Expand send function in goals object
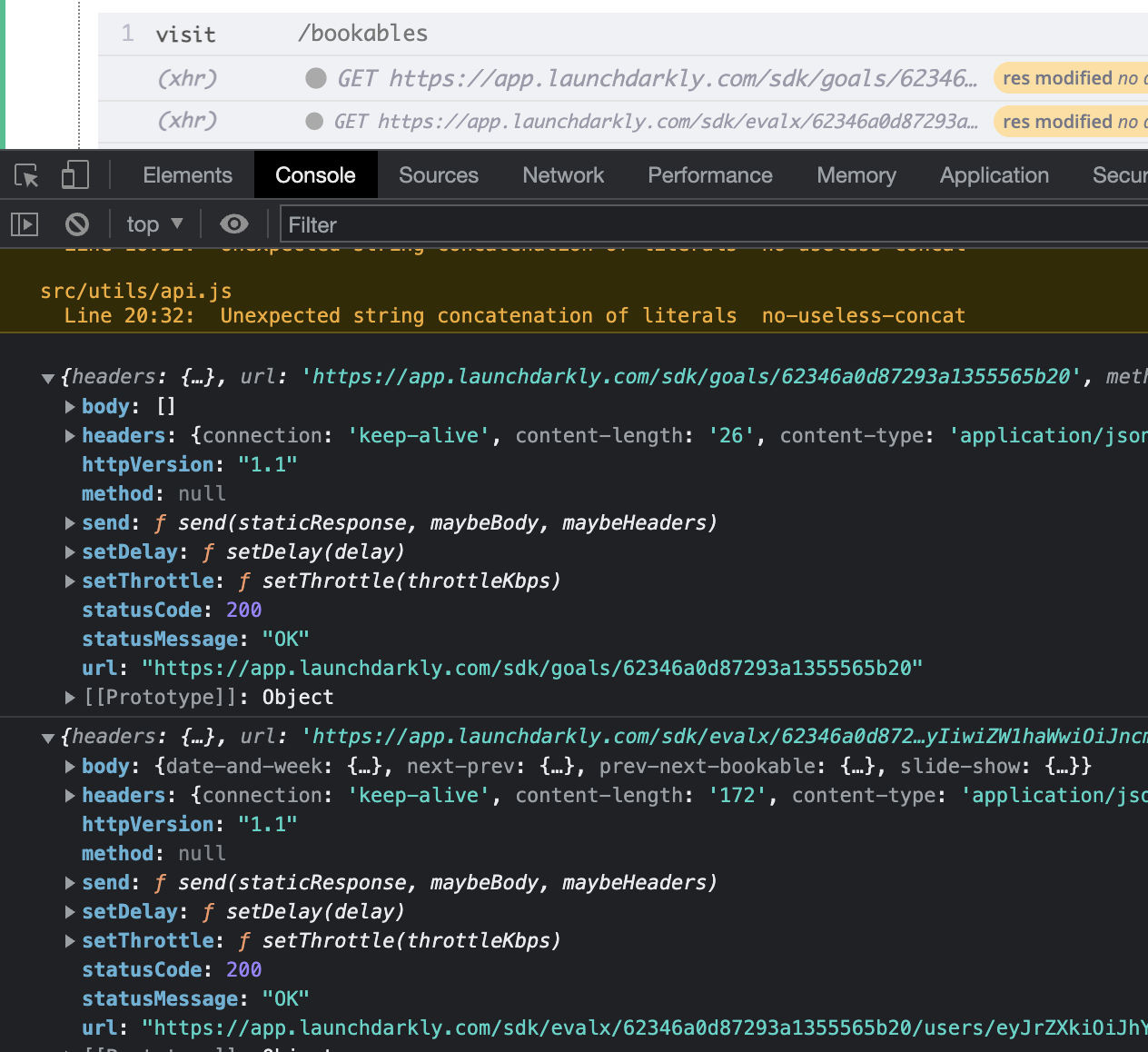The width and height of the screenshot is (1148, 1052). [69, 523]
